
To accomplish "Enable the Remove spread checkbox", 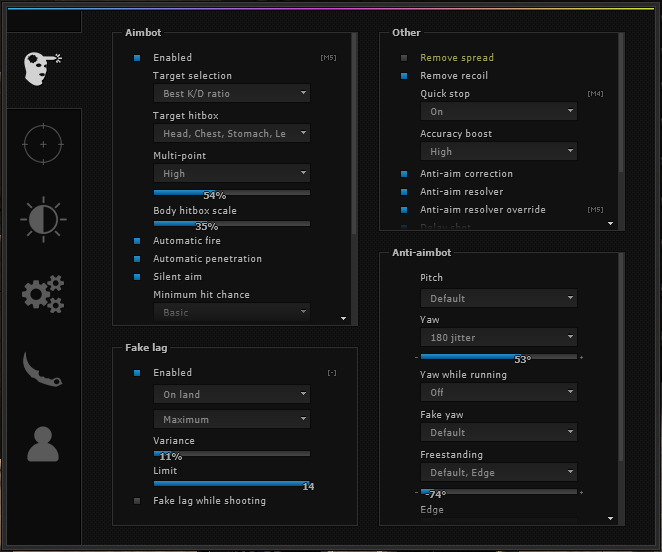I will 404,58.
